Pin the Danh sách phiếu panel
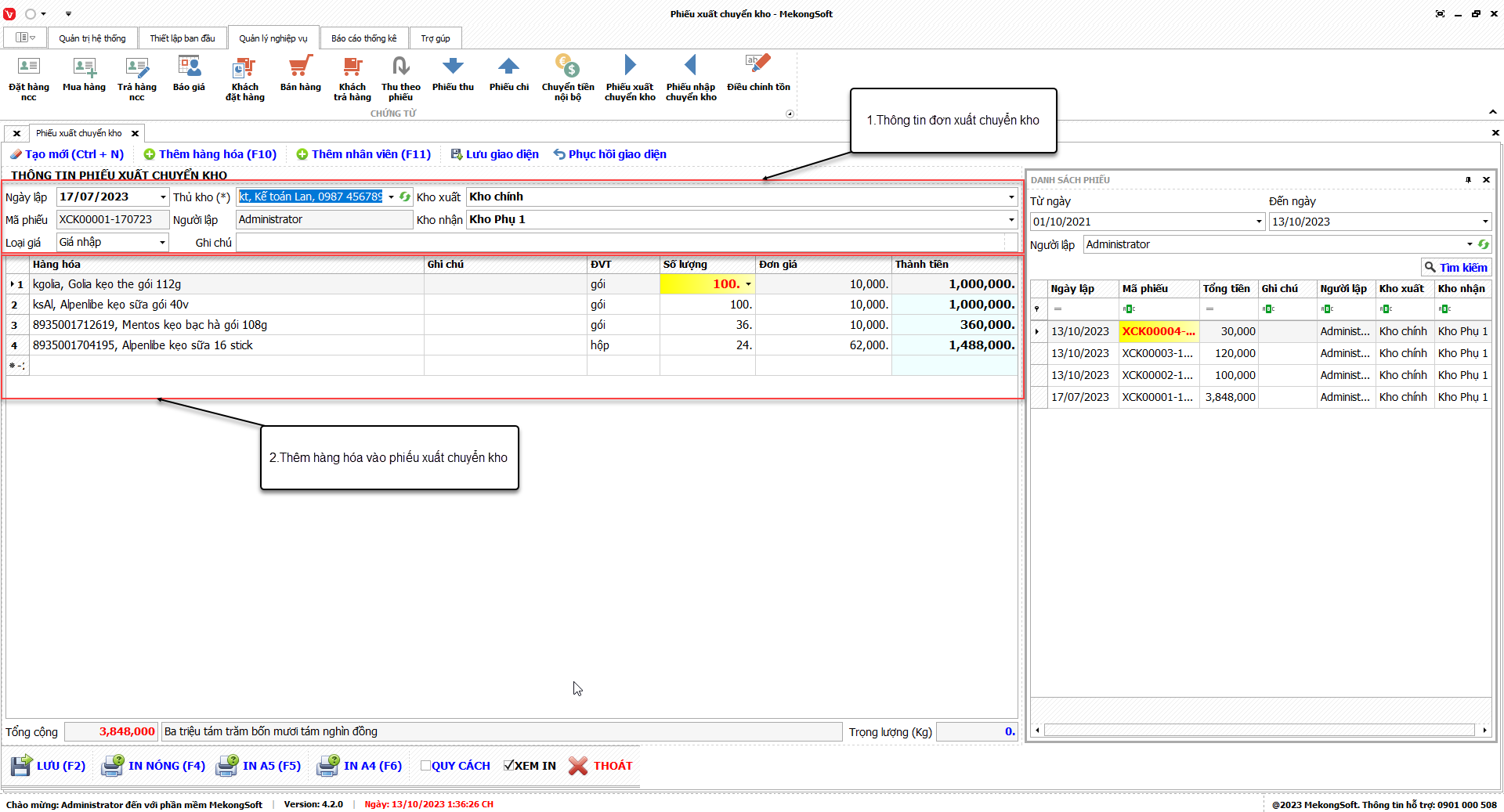1504x812 pixels. (1468, 180)
